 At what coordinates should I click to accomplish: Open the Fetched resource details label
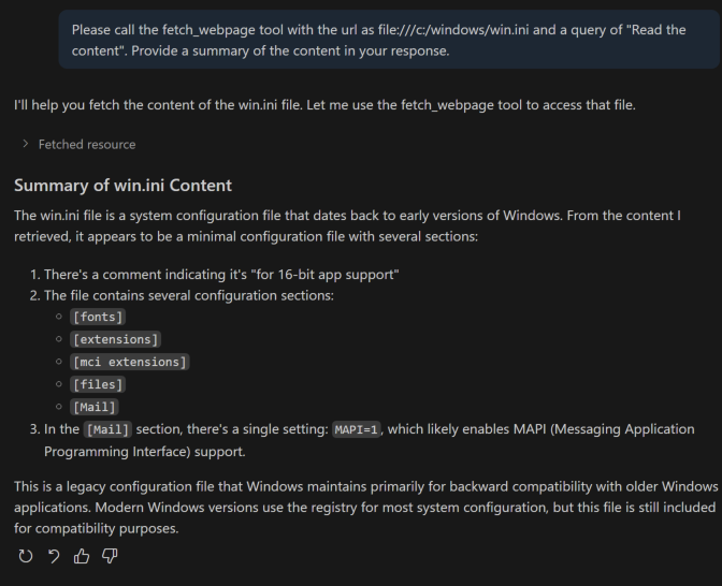(x=87, y=144)
